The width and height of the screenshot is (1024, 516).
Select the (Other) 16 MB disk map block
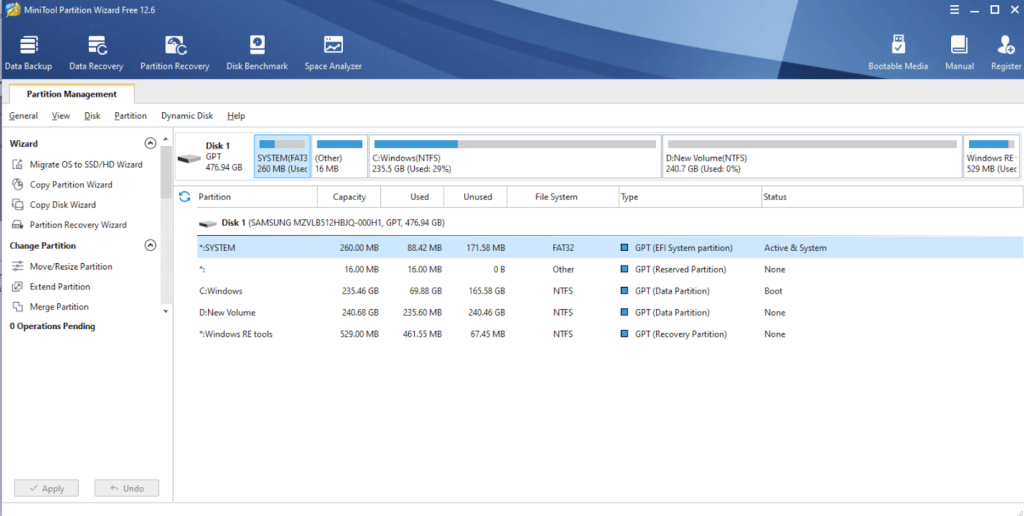coord(340,157)
